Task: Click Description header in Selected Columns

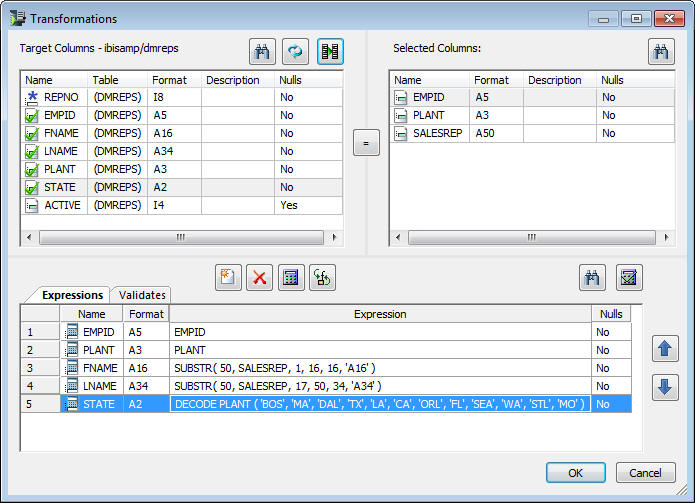Action: click(559, 80)
